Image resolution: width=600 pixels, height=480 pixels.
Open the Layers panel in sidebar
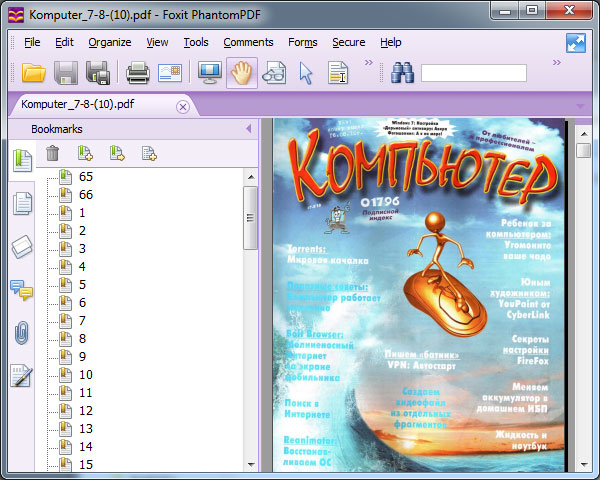tap(21, 248)
